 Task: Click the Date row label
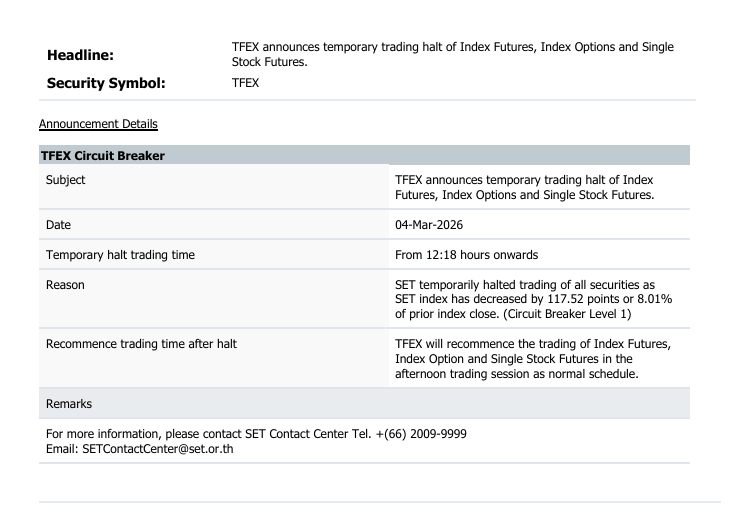[59, 227]
